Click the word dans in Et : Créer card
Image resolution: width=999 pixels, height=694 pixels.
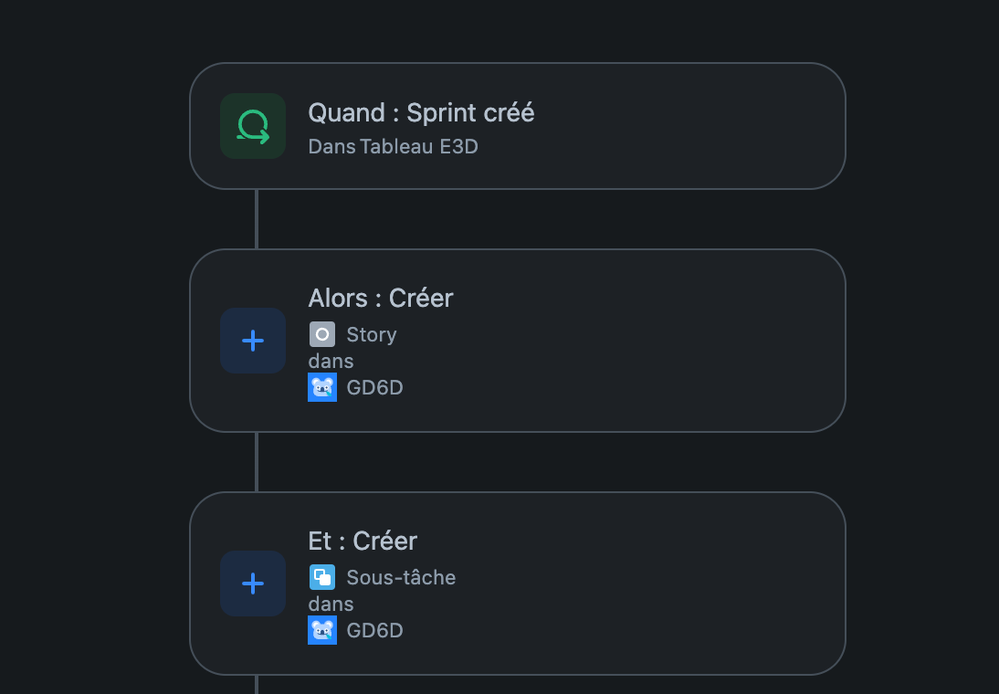pos(331,604)
